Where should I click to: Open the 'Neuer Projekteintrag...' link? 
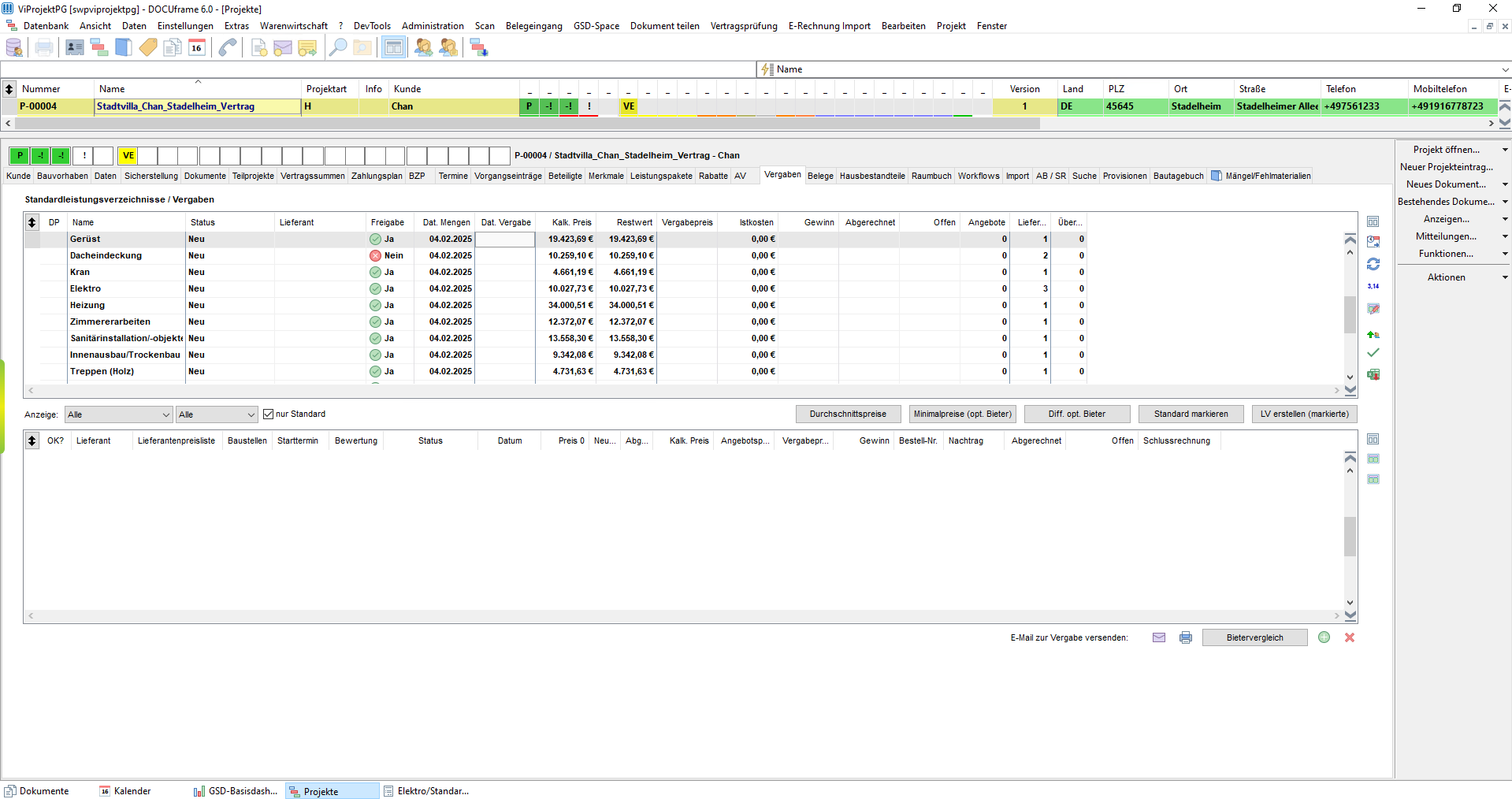(x=1446, y=167)
